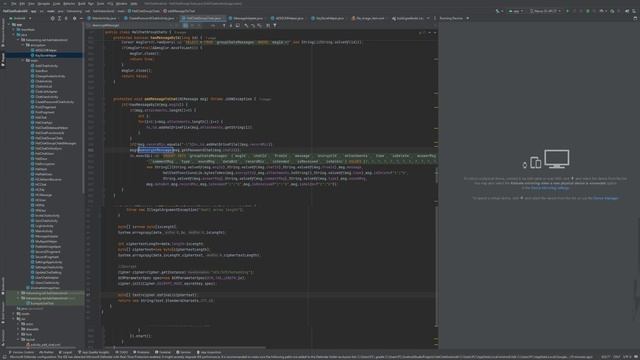
Task: Close the Running Devices tab
Action: [x=468, y=18]
